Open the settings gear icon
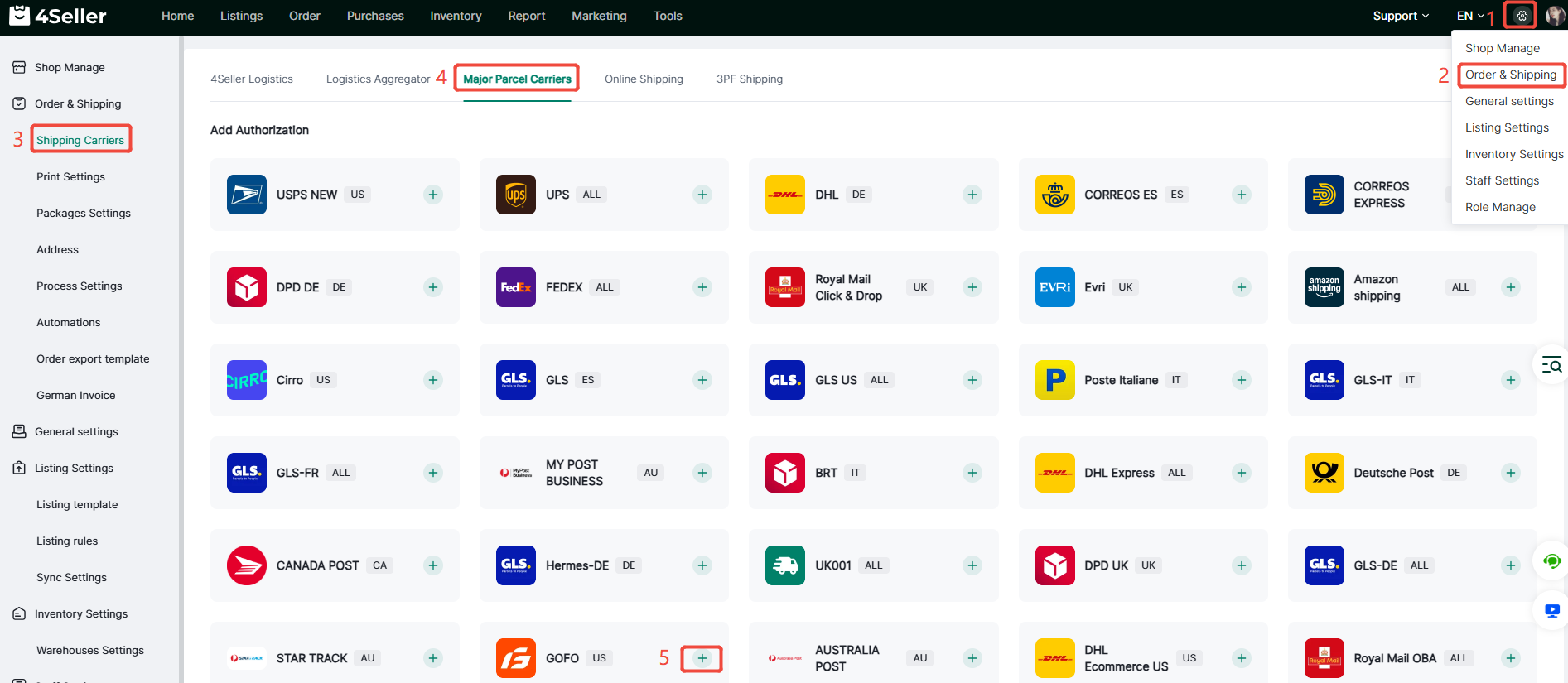Screen dimensions: 1568x683 tap(1522, 16)
